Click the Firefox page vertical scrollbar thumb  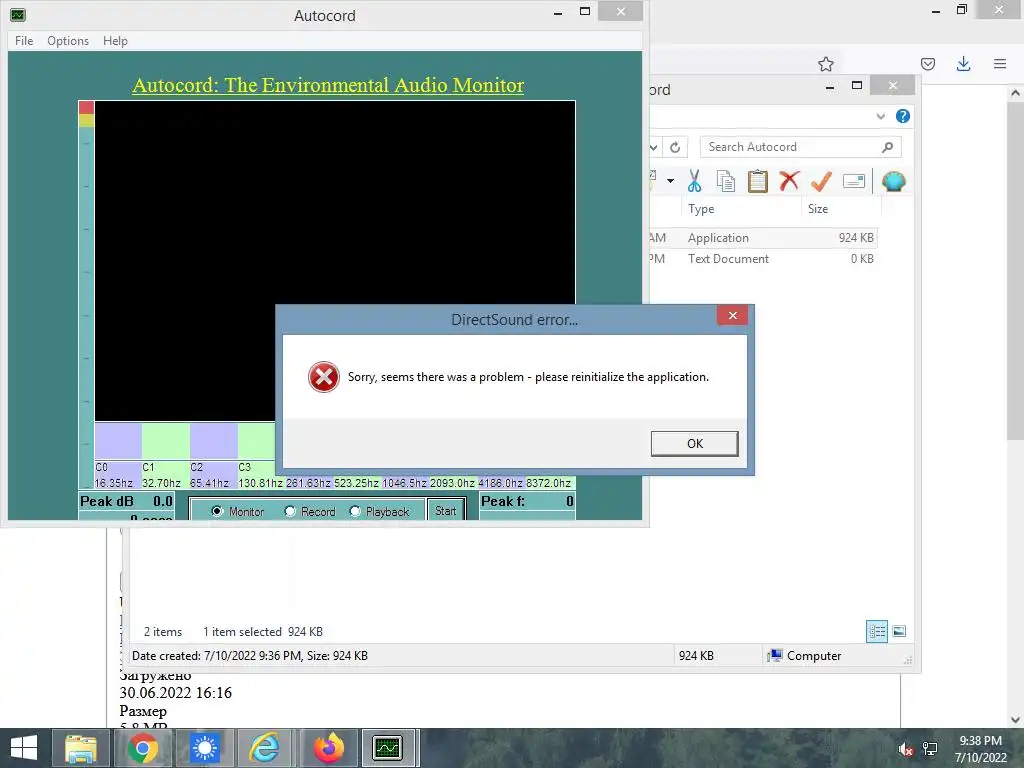point(1014,270)
